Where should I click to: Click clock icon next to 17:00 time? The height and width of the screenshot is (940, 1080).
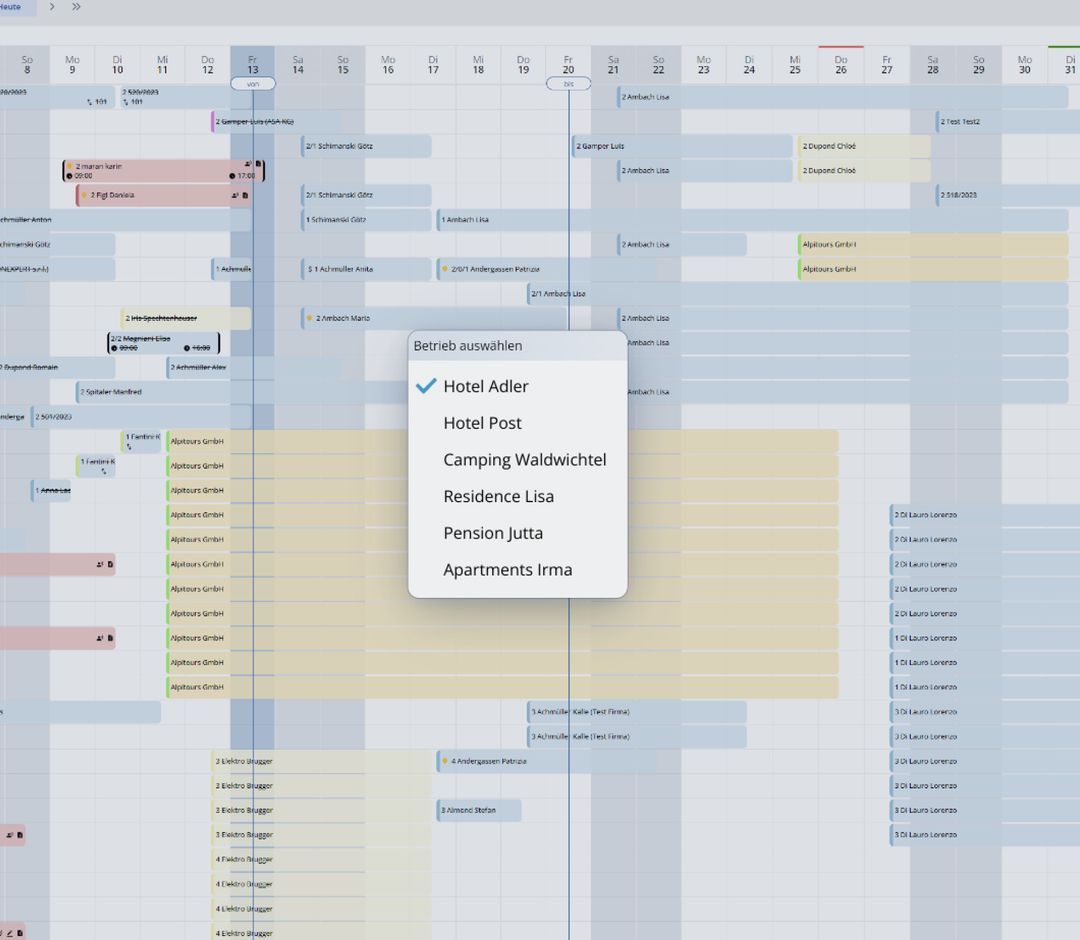232,176
